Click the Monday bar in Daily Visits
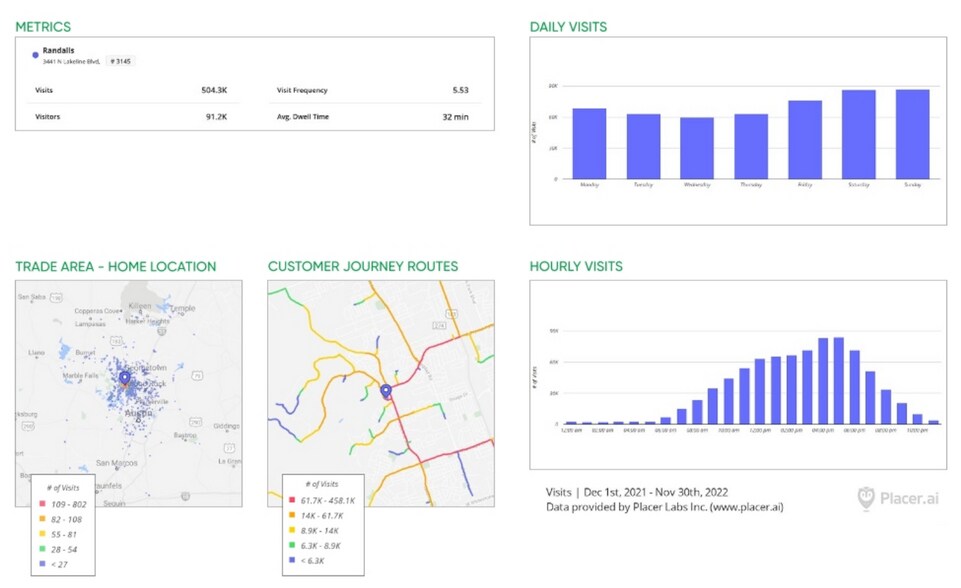 589,143
